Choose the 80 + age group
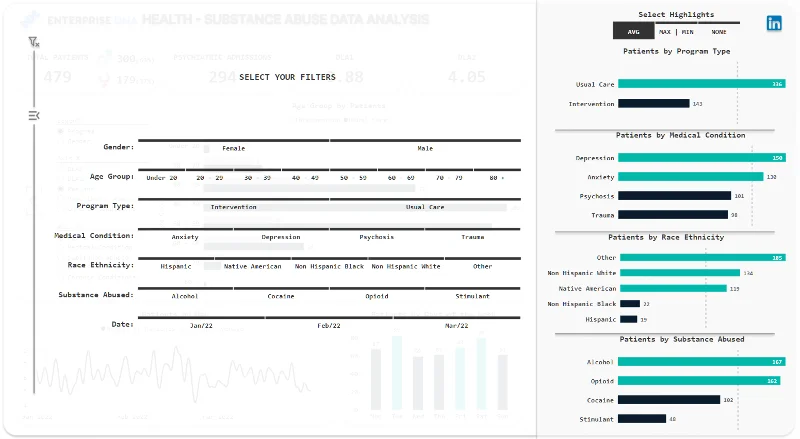 497,178
